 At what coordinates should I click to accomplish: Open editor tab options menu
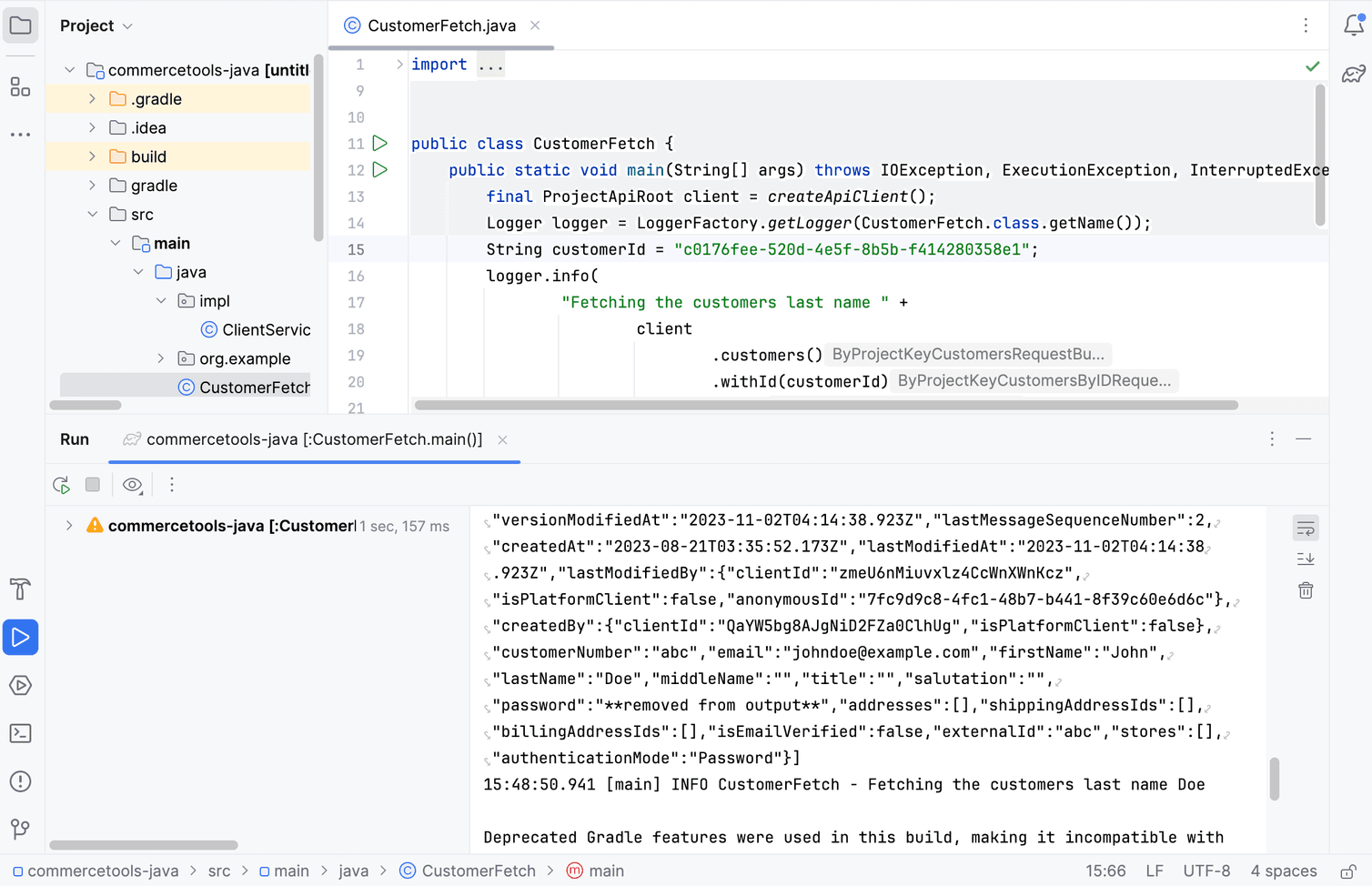click(x=1306, y=25)
